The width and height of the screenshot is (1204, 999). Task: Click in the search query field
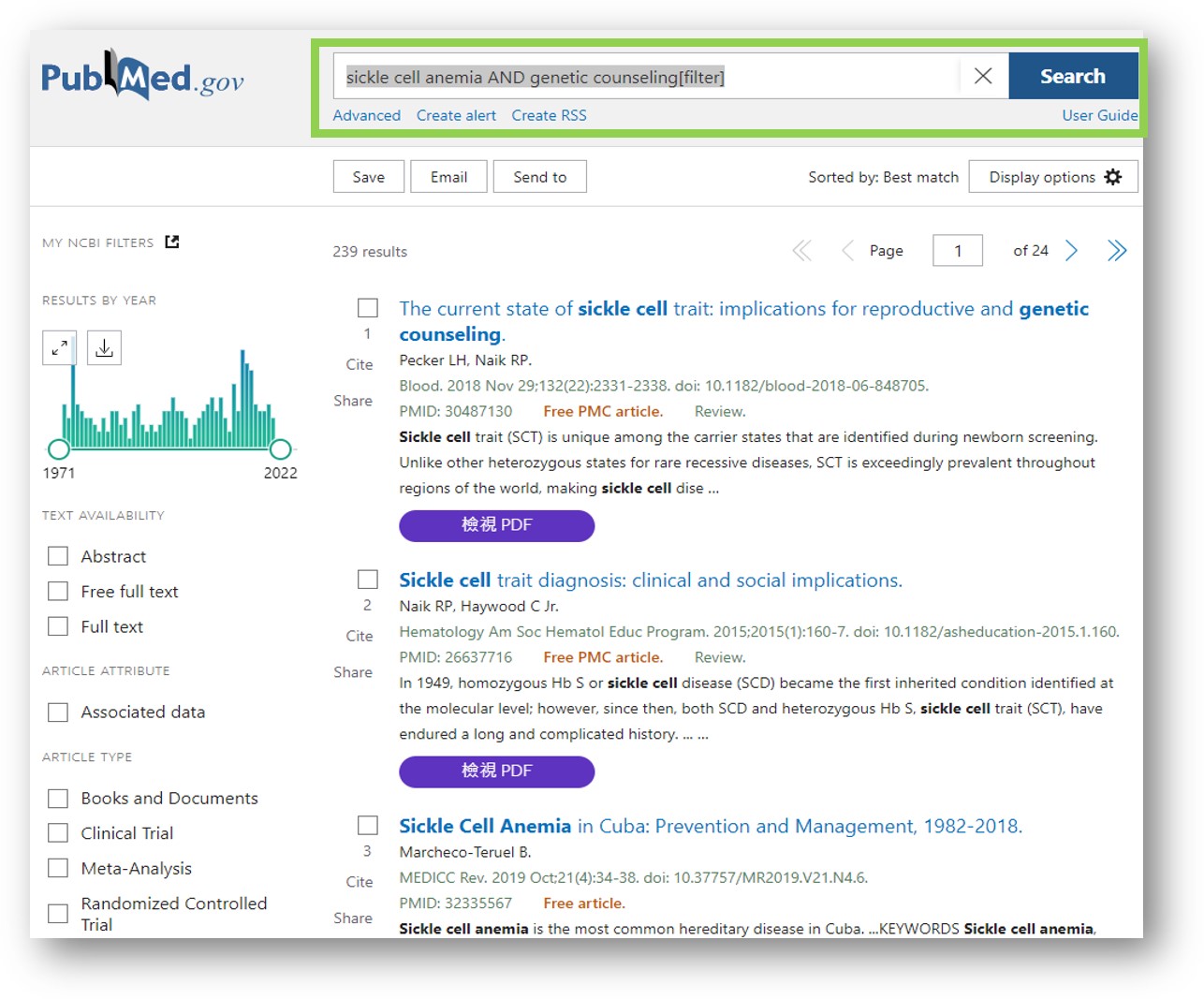pyautogui.click(x=646, y=77)
